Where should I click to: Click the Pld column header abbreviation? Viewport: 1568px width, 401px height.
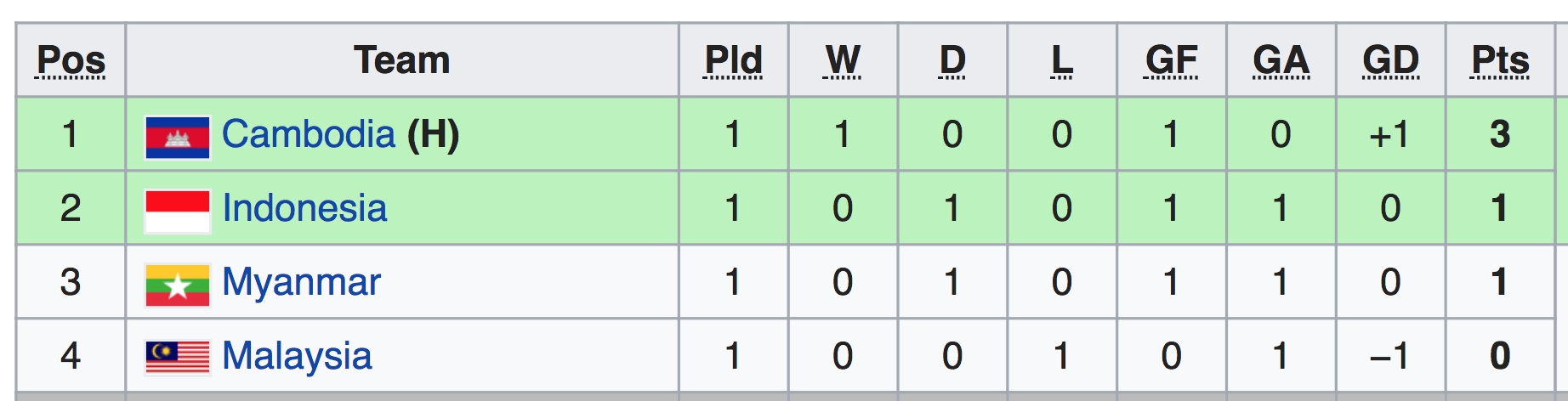[x=733, y=60]
